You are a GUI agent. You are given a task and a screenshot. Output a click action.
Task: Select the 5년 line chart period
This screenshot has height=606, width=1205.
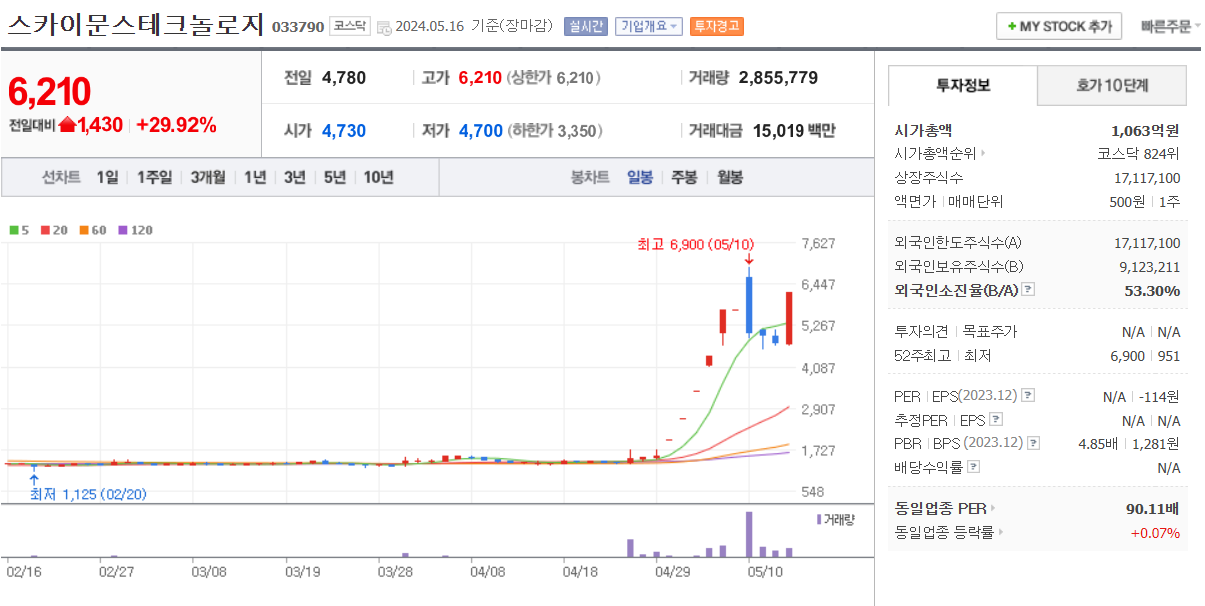click(x=335, y=177)
